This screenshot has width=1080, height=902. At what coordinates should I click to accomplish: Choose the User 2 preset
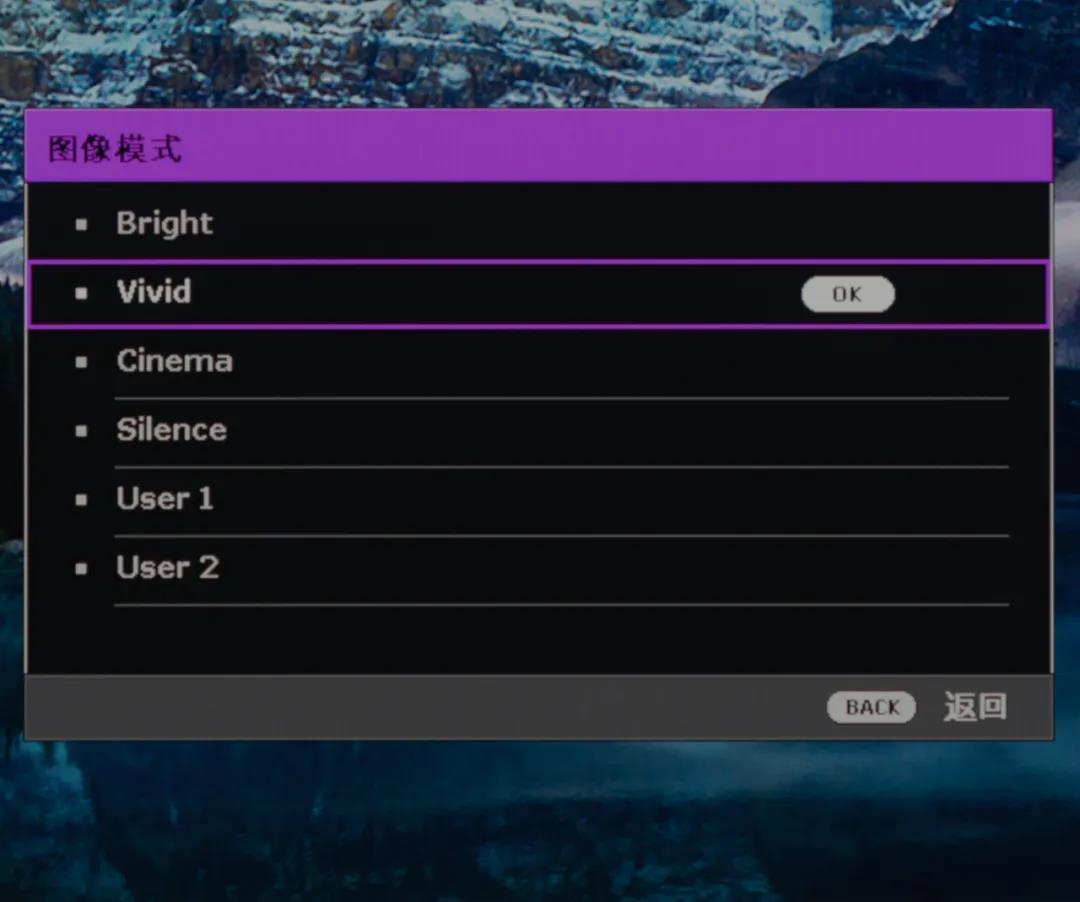tap(167, 568)
